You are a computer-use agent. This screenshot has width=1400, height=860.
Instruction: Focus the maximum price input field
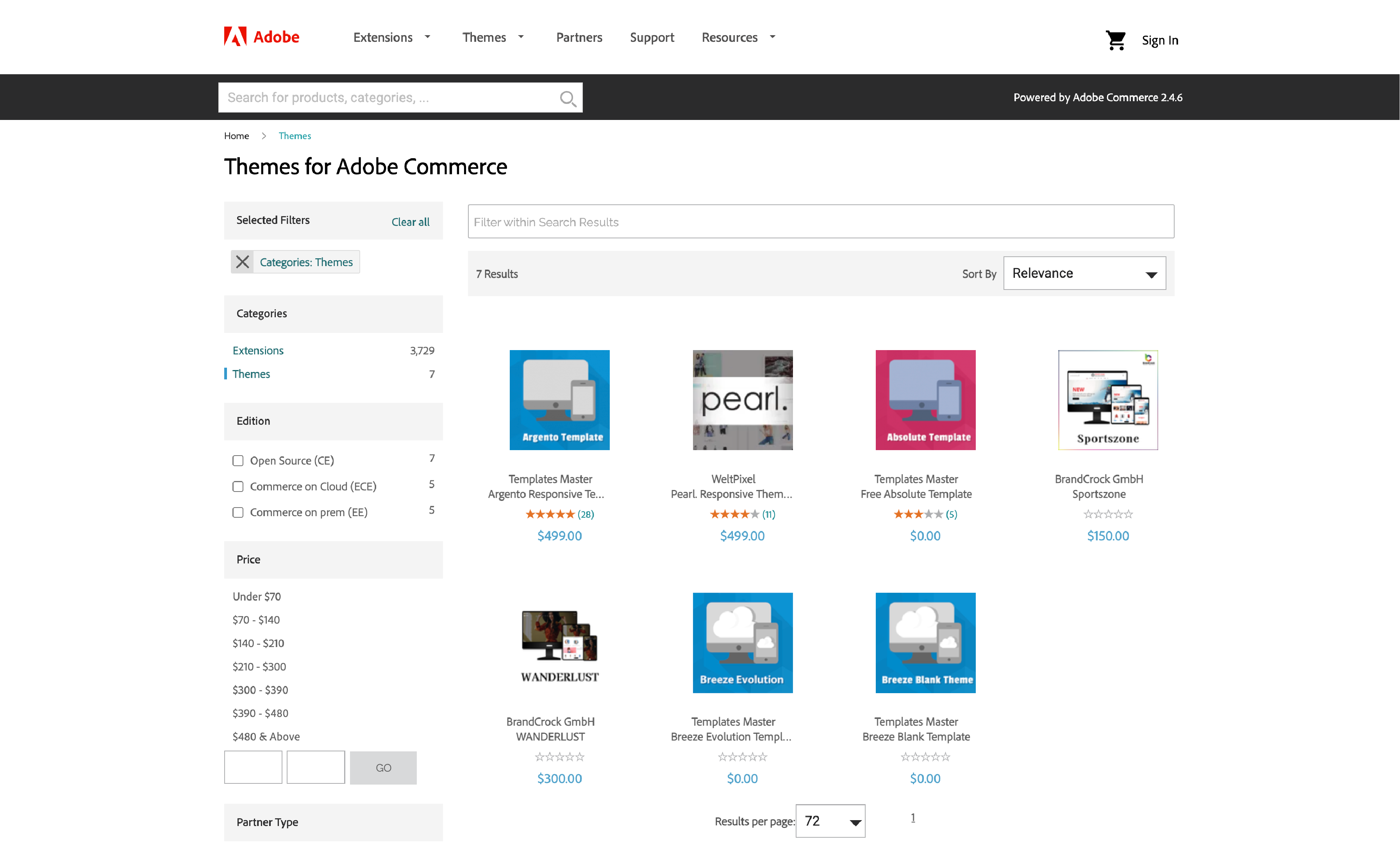316,767
